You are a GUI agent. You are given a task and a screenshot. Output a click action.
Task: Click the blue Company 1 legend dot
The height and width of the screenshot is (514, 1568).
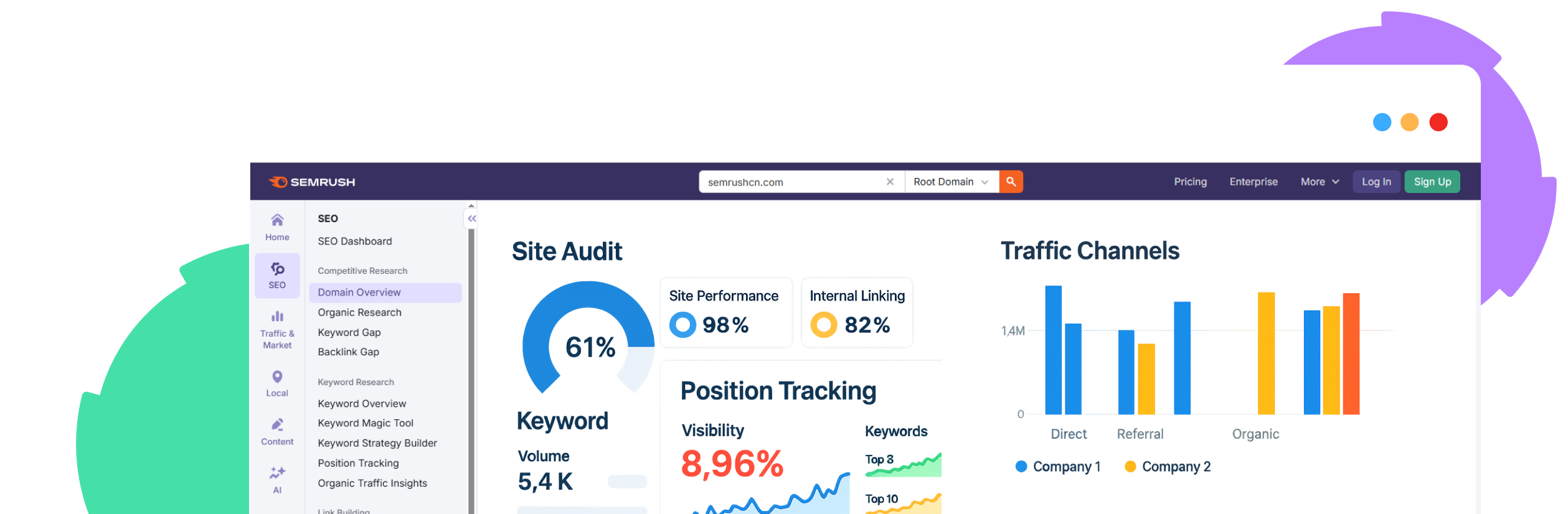click(x=1021, y=466)
